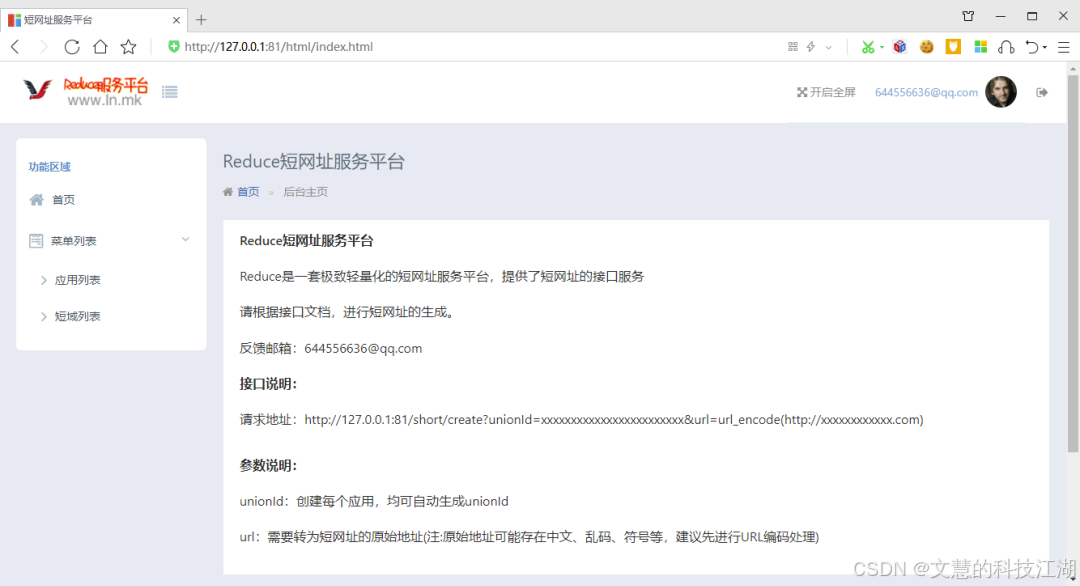Close the 短网址服务平台 tab
The height and width of the screenshot is (586, 1080).
click(x=176, y=20)
